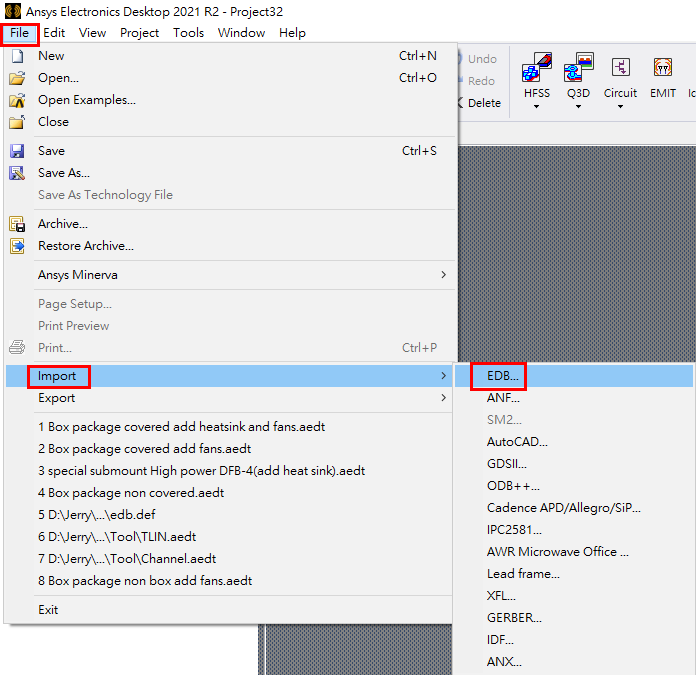Choose ANX... in Import submenu
696x677 pixels.
click(573, 661)
